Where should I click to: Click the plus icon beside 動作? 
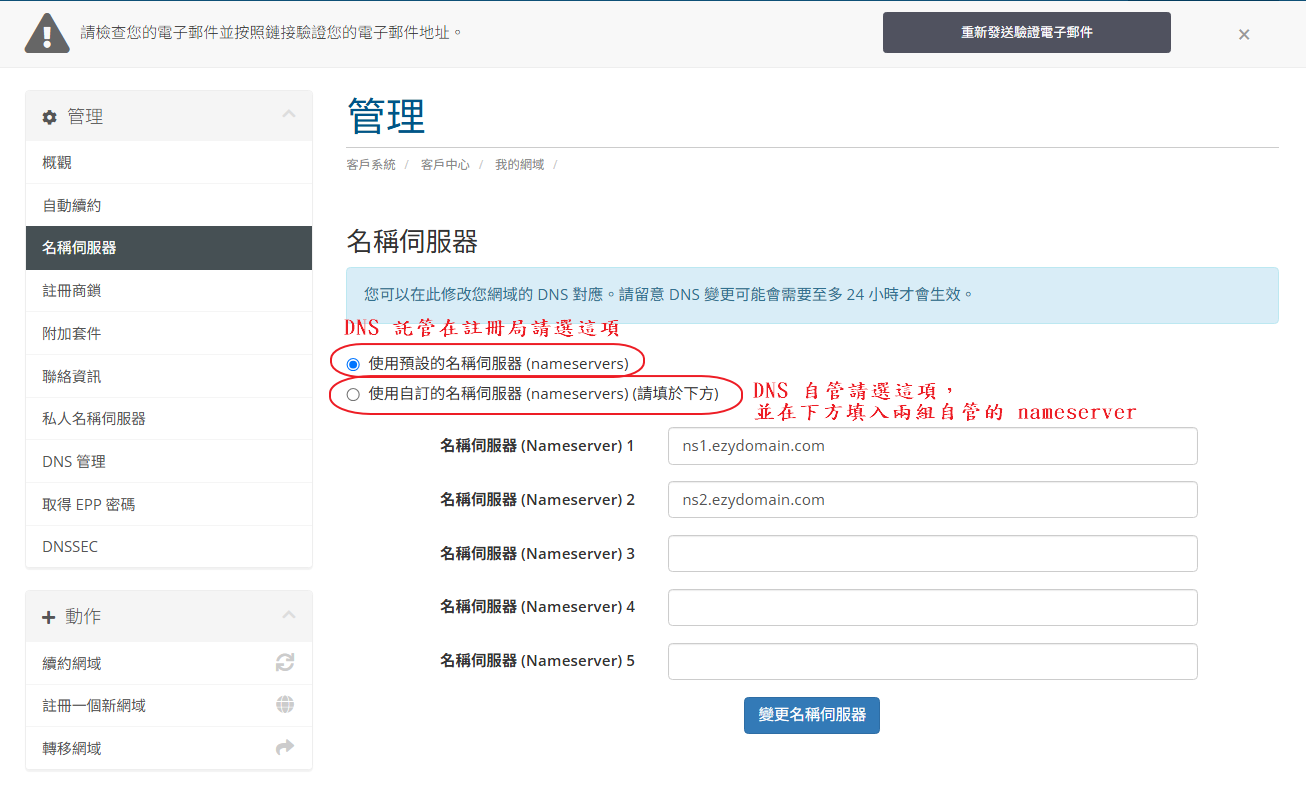coord(48,617)
